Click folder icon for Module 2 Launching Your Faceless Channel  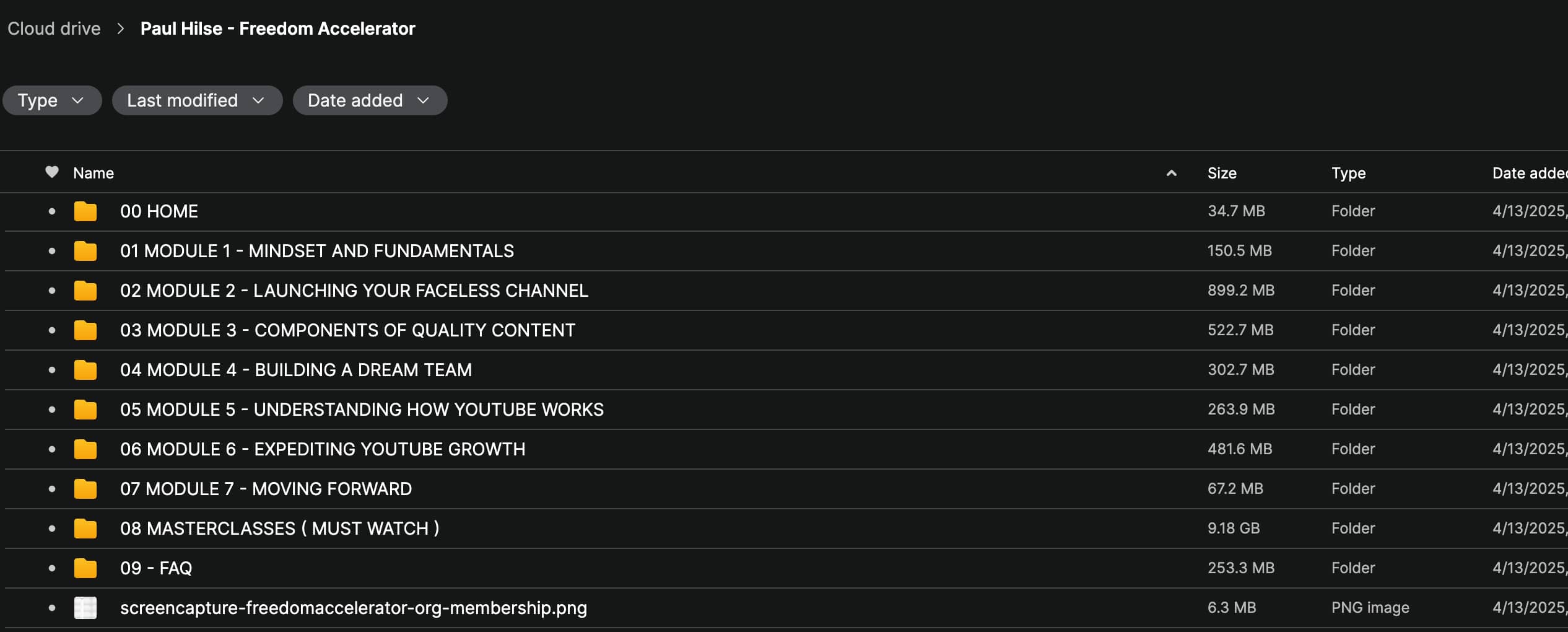(85, 291)
